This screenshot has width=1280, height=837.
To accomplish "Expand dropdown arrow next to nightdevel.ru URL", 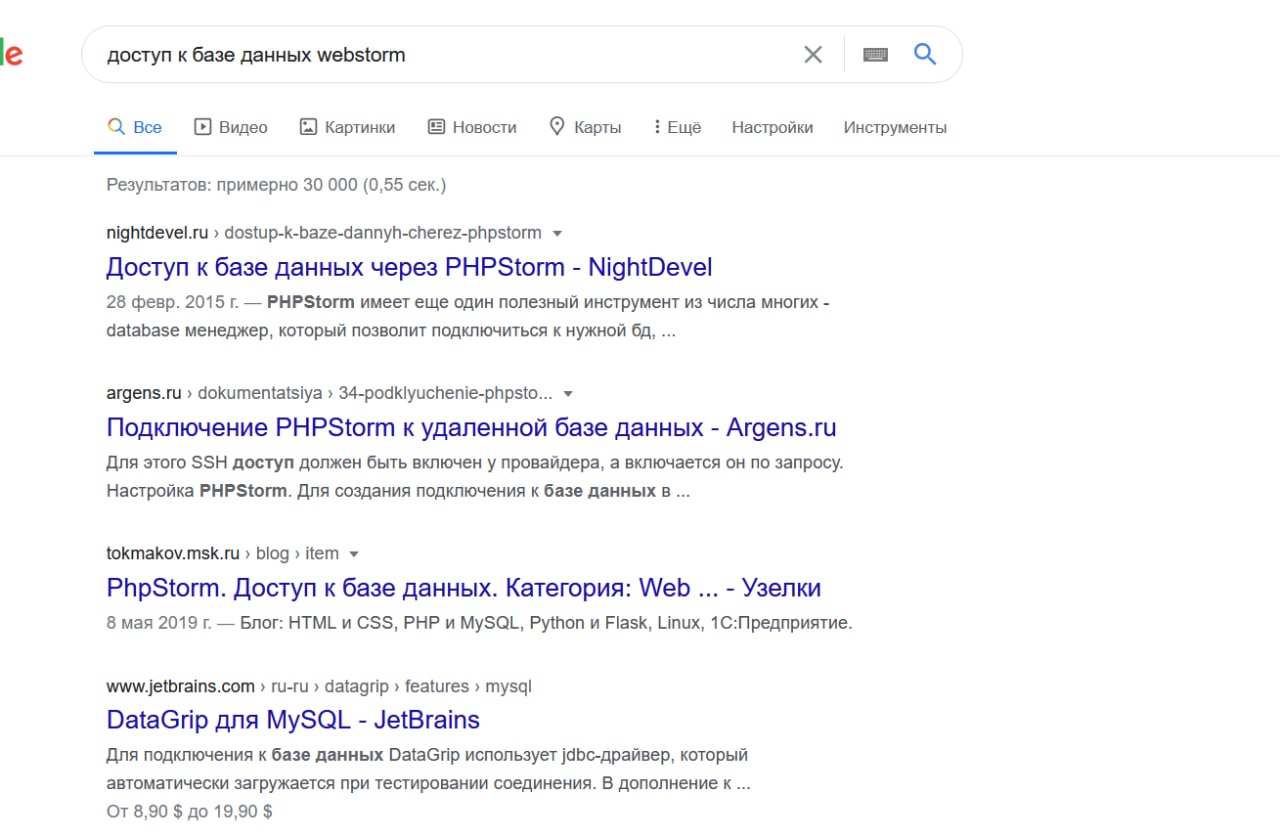I will pyautogui.click(x=558, y=233).
